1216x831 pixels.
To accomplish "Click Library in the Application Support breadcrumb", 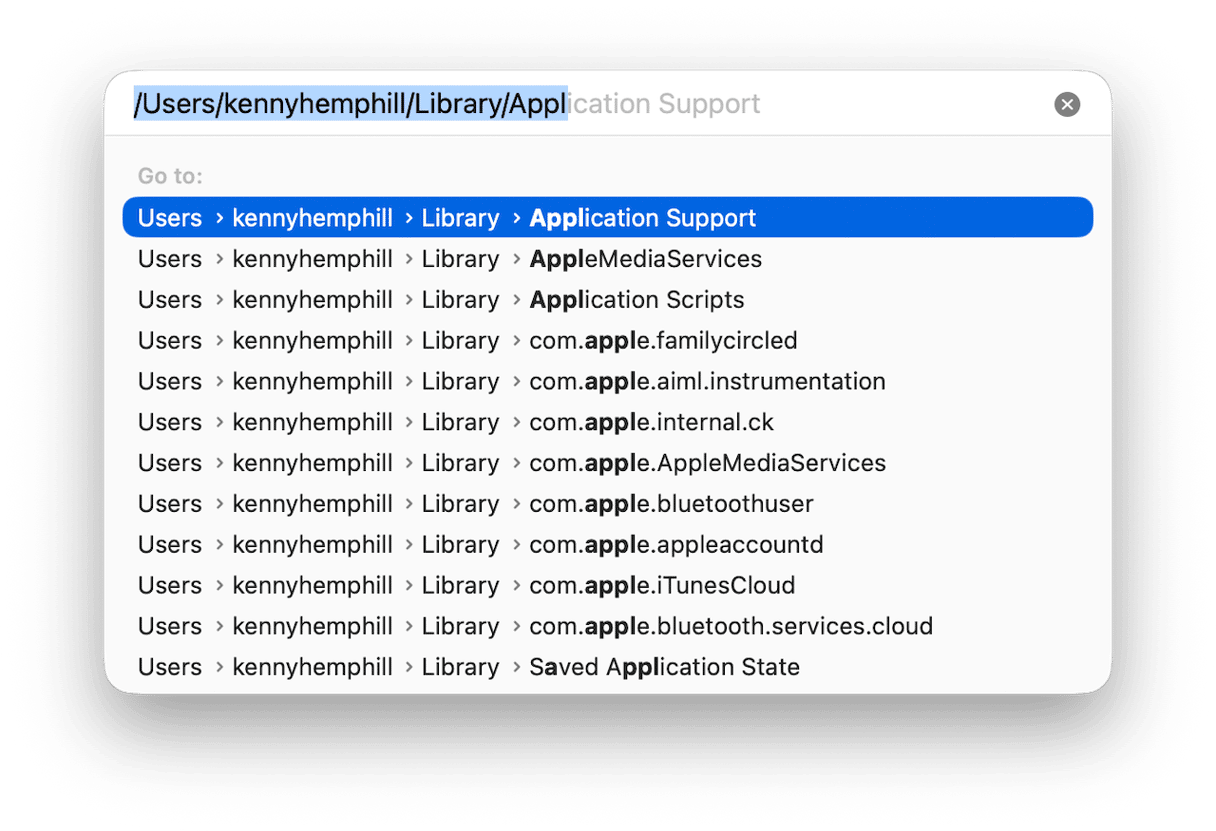I will [x=460, y=218].
